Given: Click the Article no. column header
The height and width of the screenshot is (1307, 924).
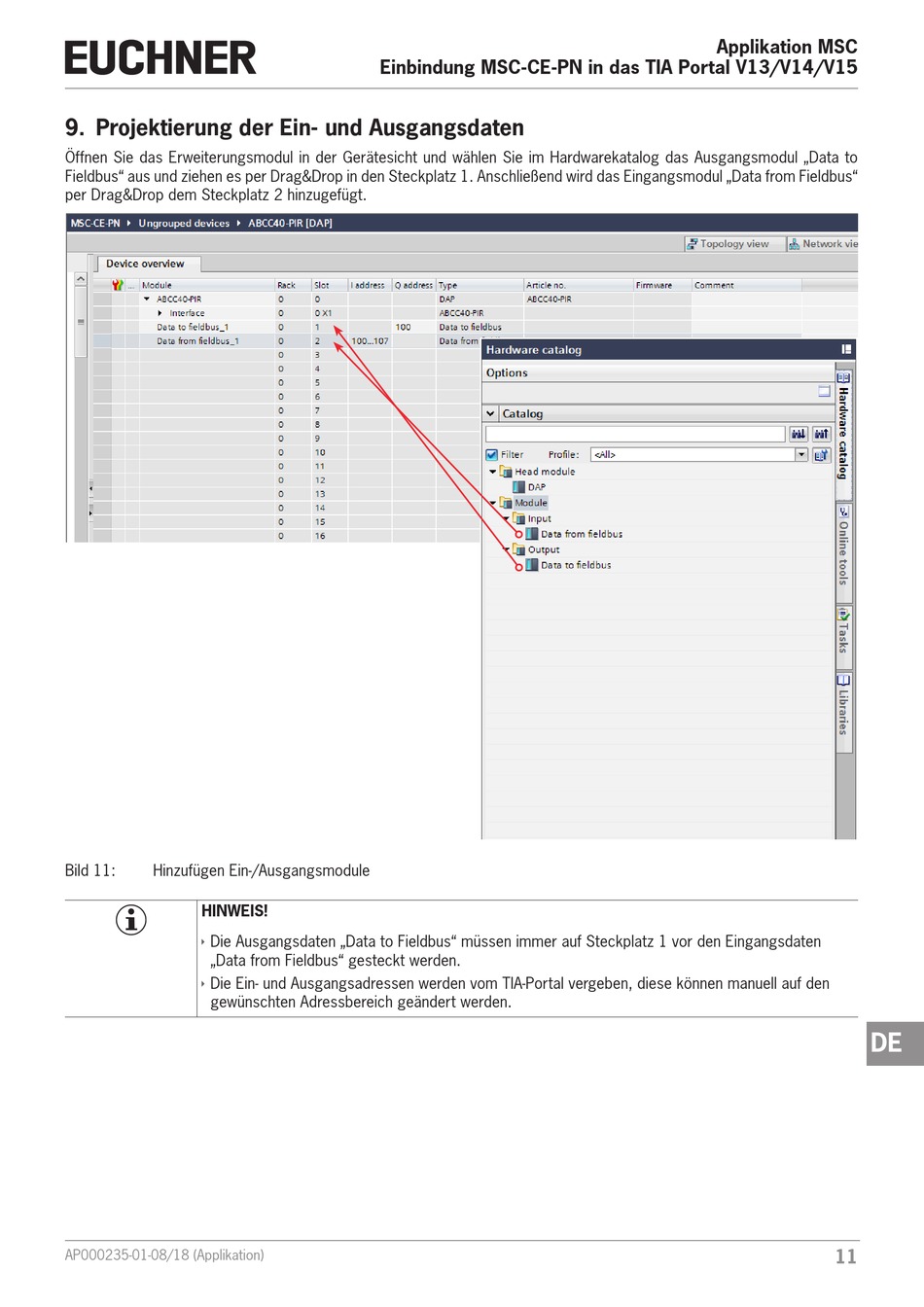Looking at the screenshot, I should click(579, 285).
